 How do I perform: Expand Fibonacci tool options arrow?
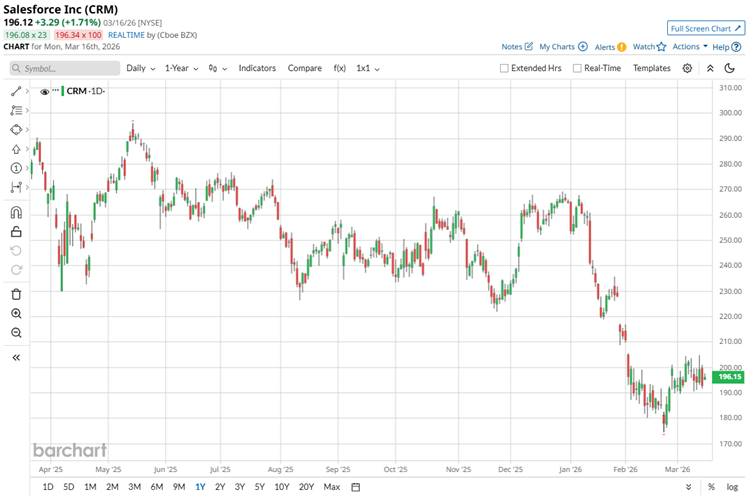(27, 111)
